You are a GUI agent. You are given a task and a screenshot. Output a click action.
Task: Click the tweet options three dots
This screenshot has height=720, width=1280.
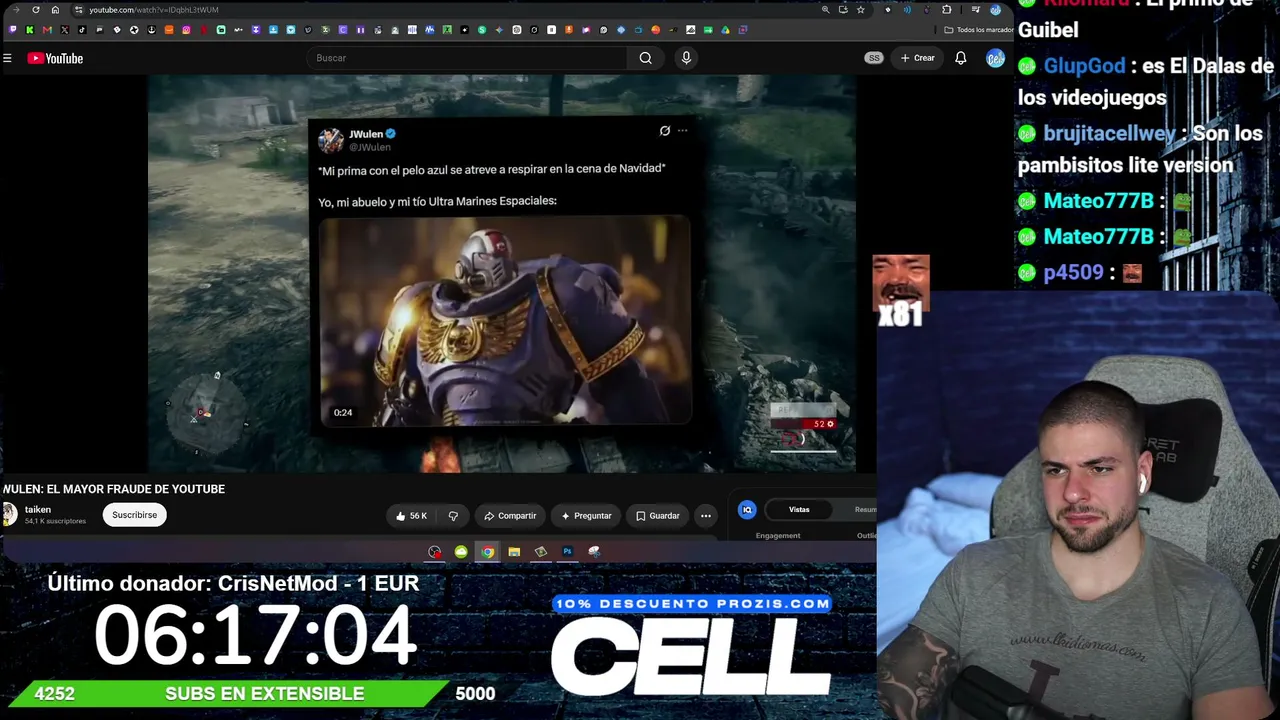(683, 131)
